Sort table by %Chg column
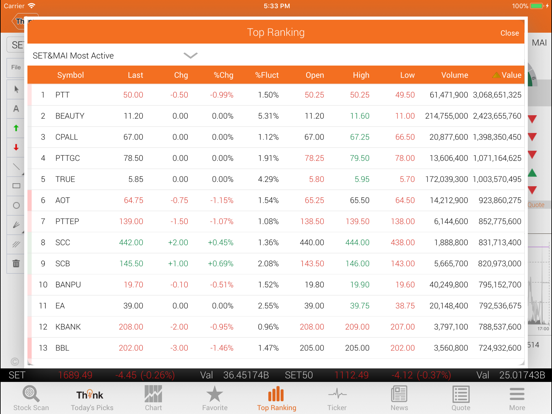 224,75
